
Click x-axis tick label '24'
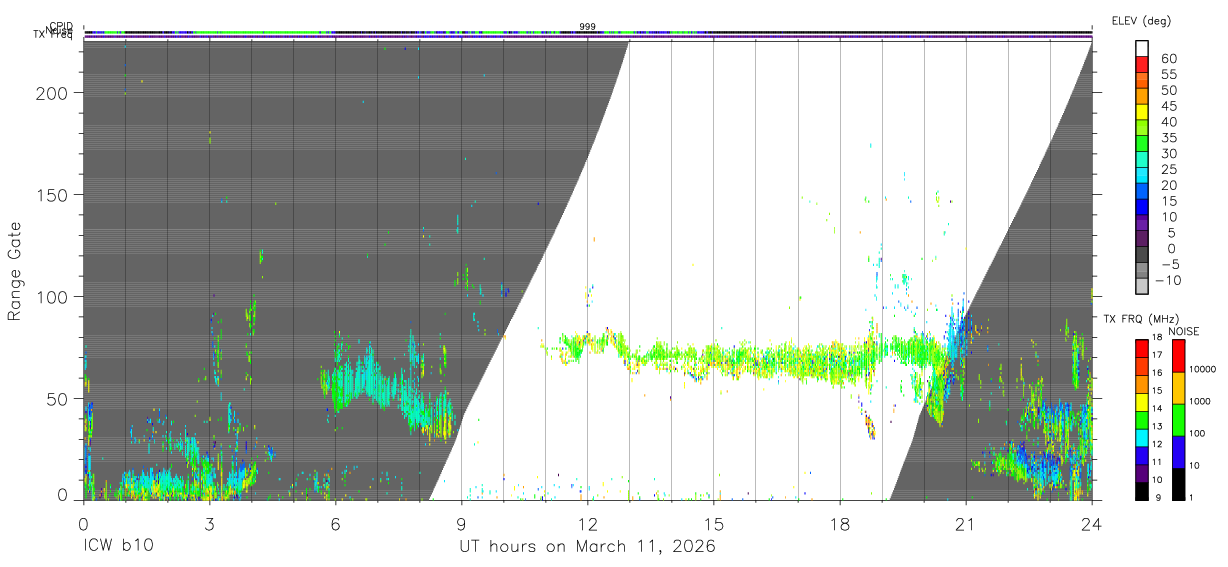pyautogui.click(x=1091, y=523)
